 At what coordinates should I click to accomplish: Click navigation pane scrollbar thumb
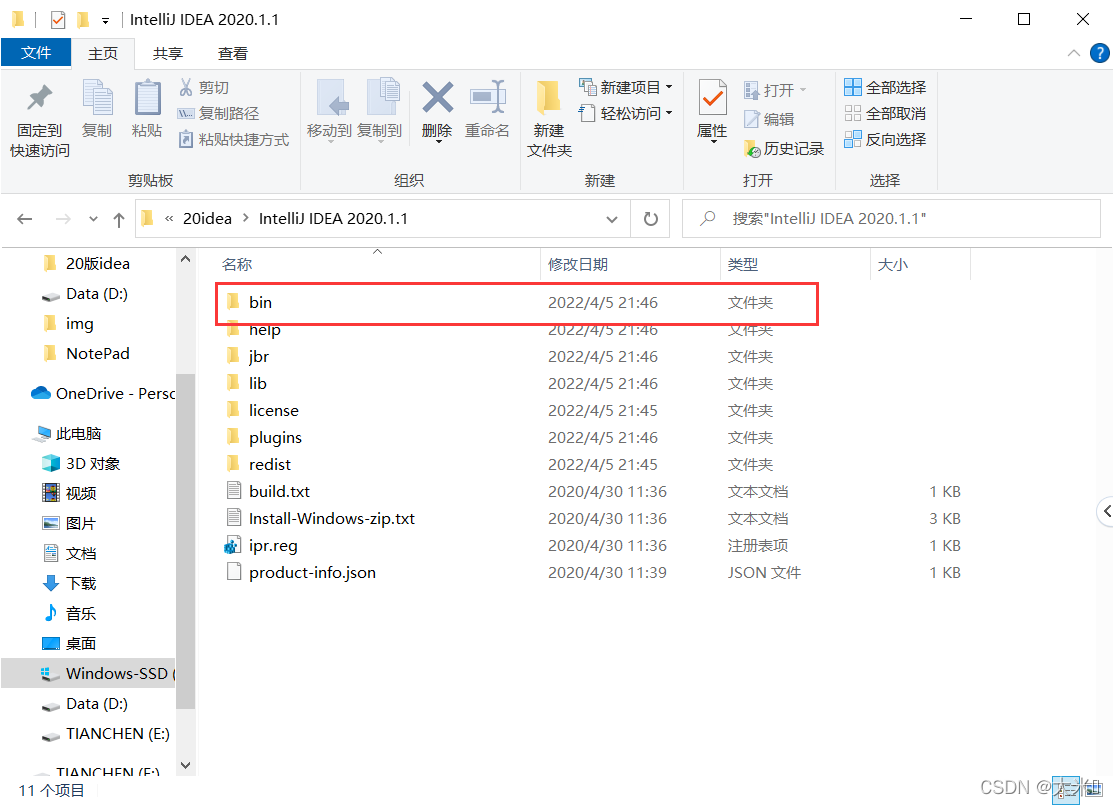(185, 540)
